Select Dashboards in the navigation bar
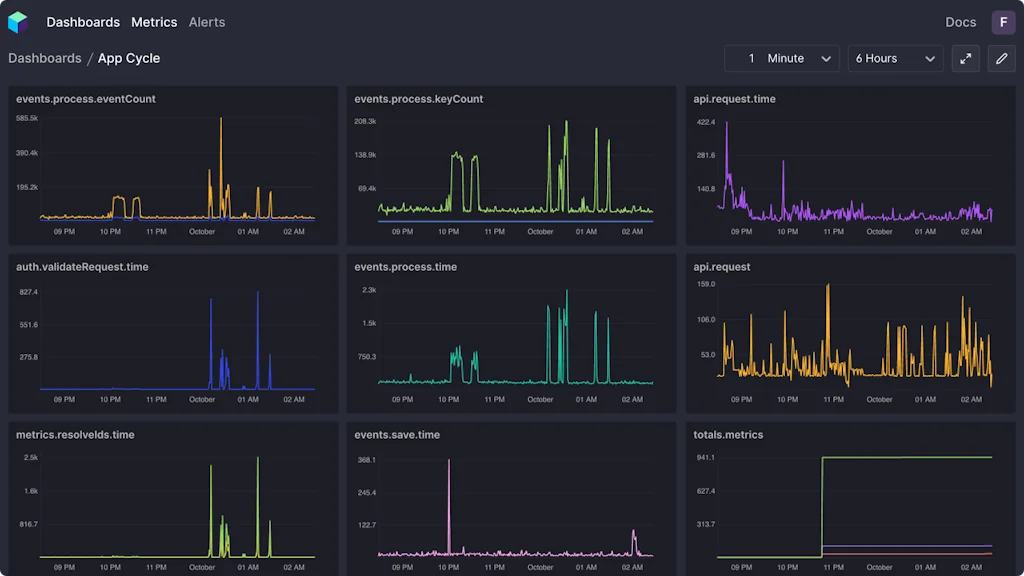Screen dimensions: 1024x576 [83, 21]
